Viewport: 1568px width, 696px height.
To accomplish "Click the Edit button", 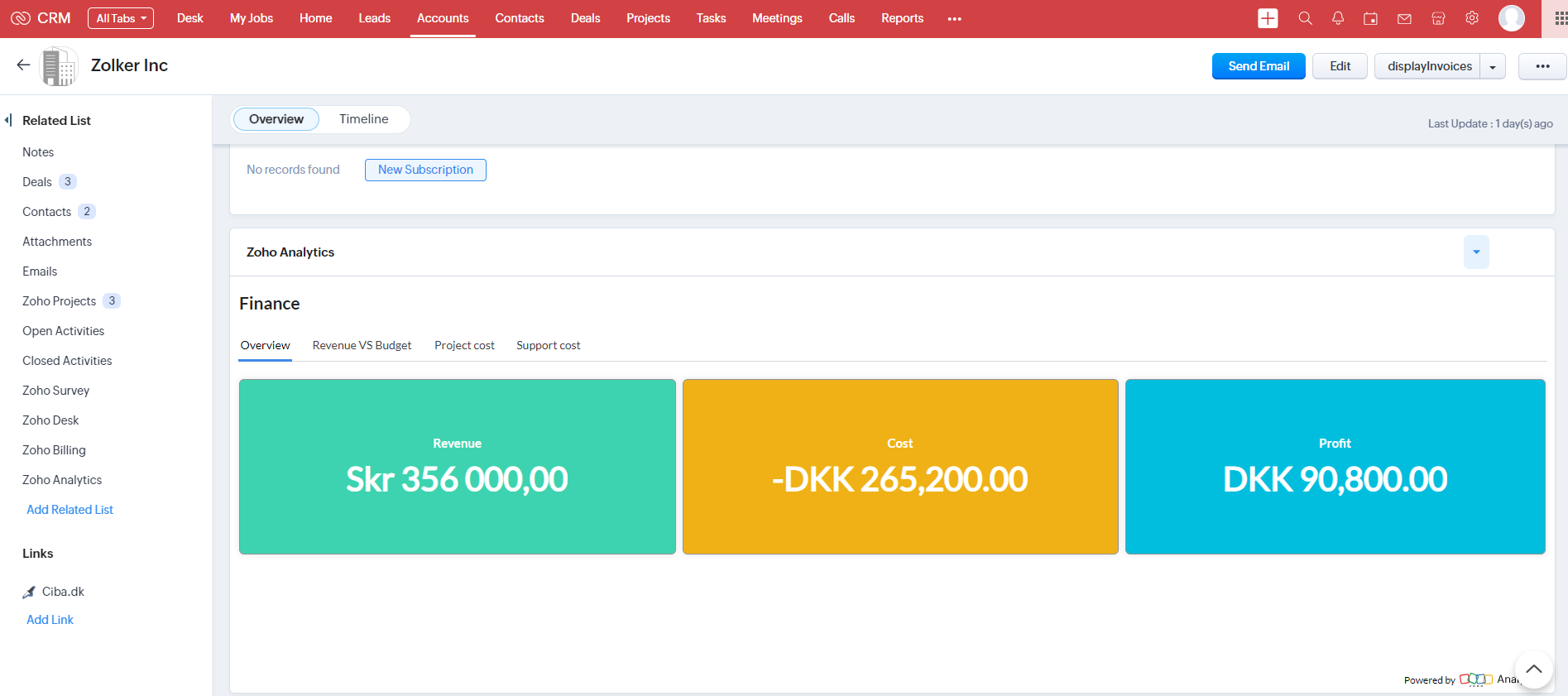I will pos(1340,66).
